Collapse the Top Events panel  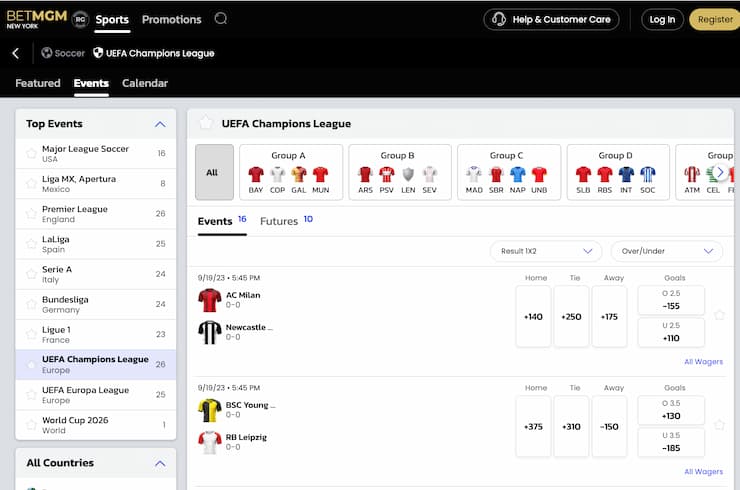(160, 124)
